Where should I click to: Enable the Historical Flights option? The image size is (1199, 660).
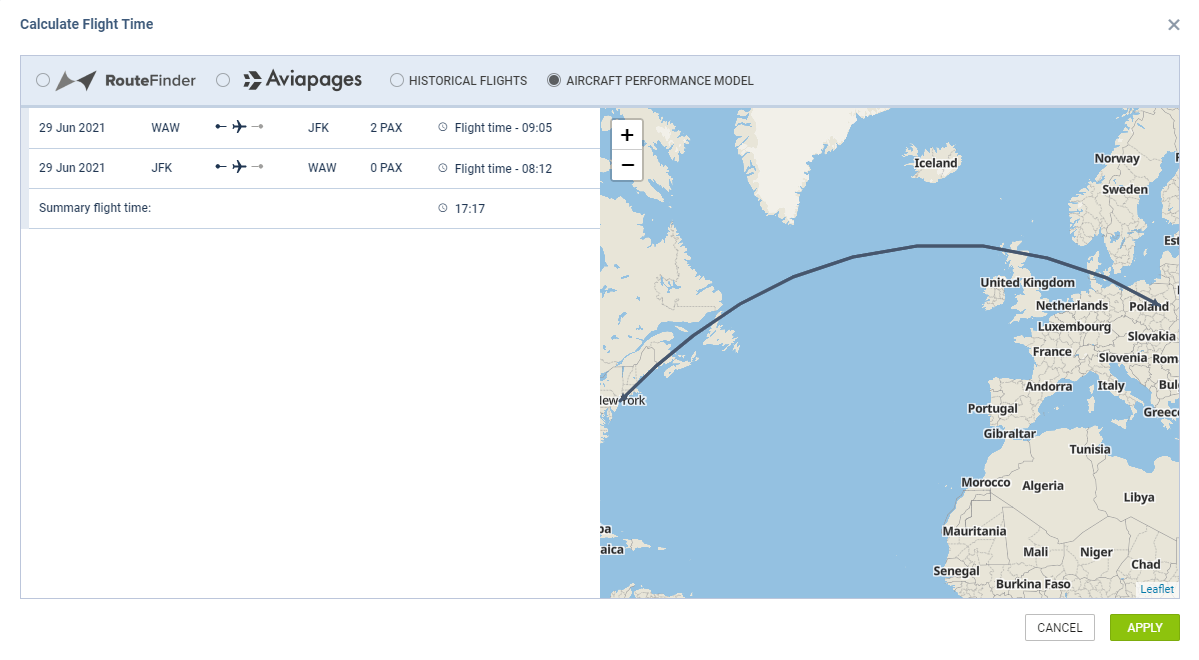pyautogui.click(x=396, y=80)
